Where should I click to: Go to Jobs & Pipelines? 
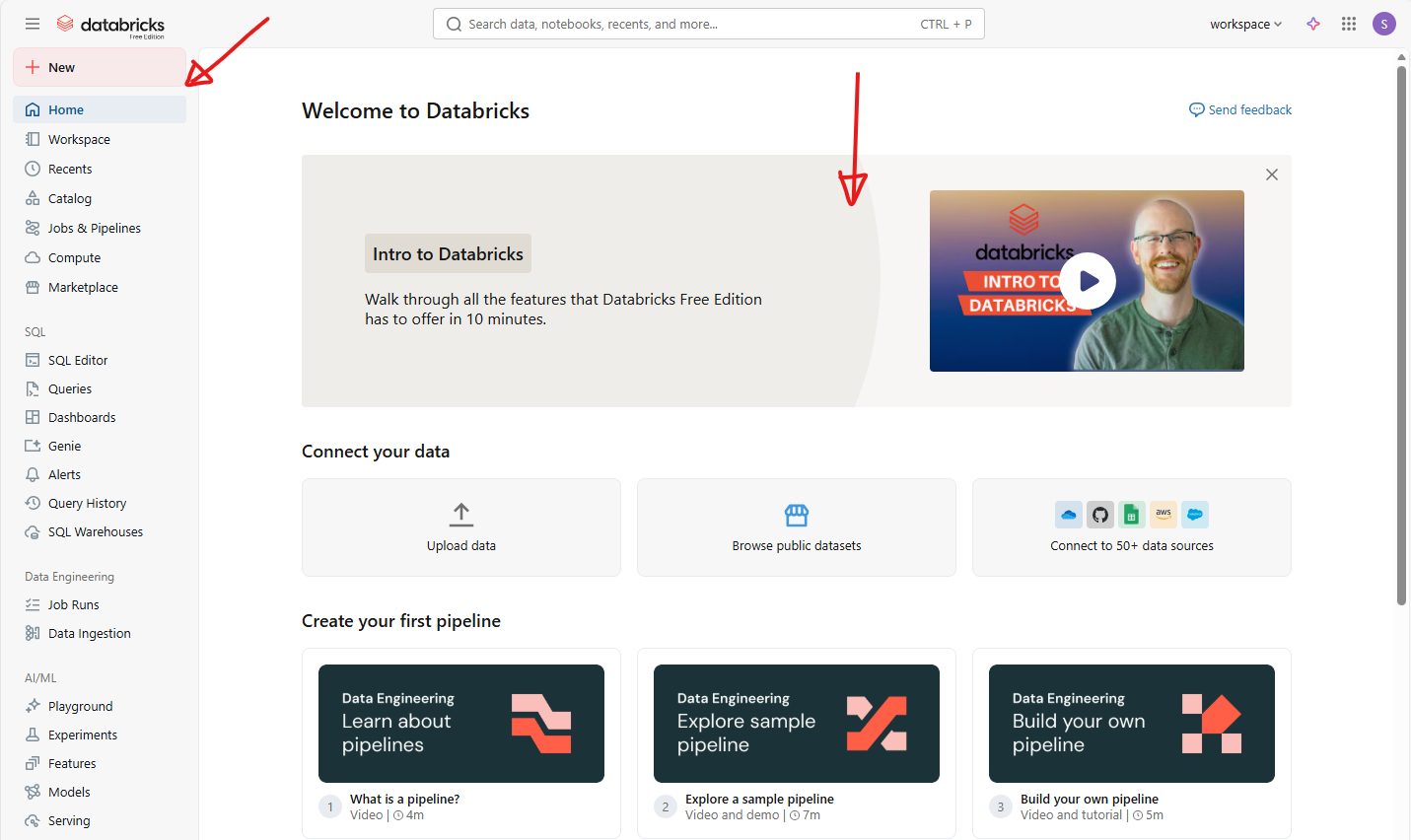pos(94,228)
